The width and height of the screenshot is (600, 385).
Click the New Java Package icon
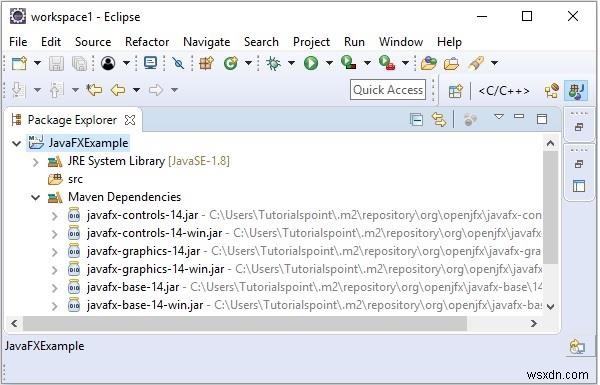206,63
